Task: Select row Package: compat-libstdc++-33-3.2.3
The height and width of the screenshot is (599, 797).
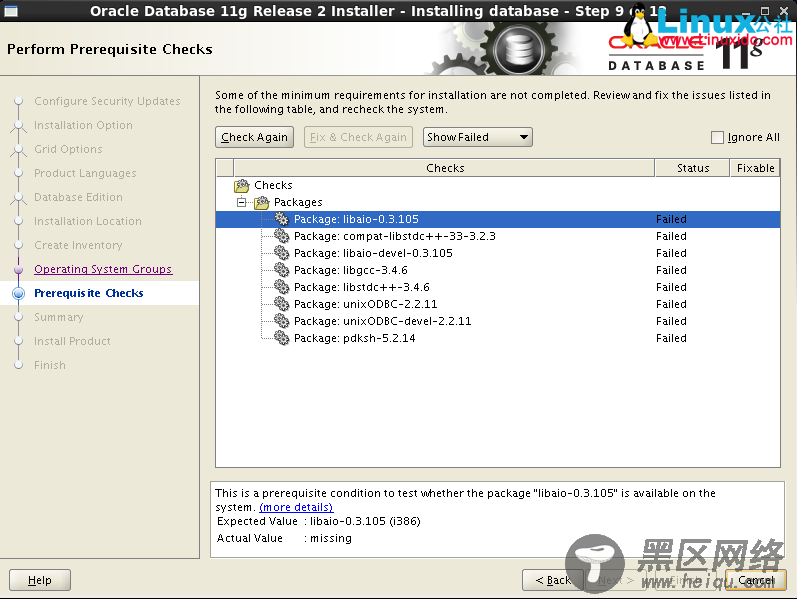Action: click(x=498, y=236)
